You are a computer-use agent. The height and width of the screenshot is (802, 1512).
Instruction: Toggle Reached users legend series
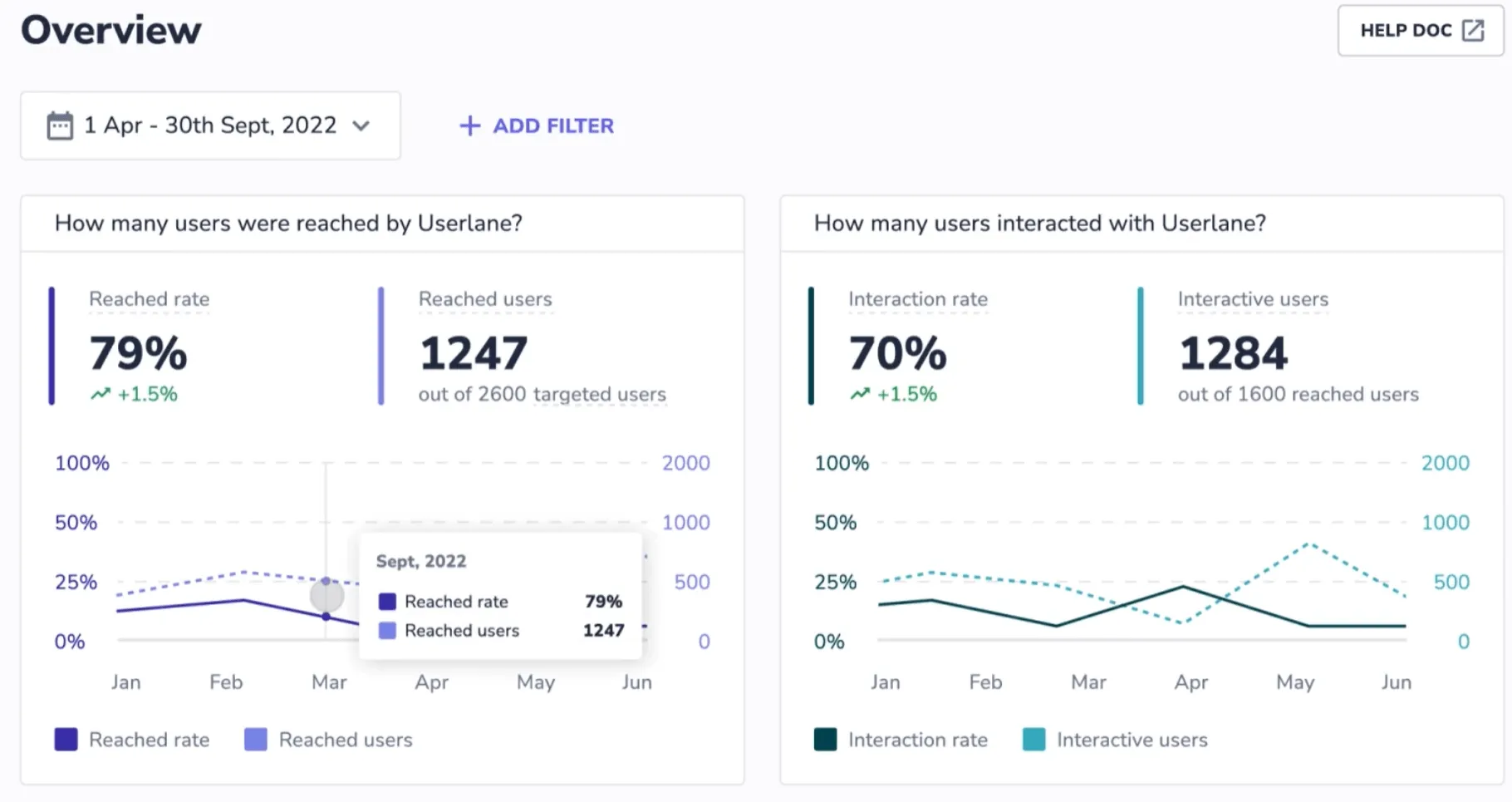pyautogui.click(x=345, y=740)
